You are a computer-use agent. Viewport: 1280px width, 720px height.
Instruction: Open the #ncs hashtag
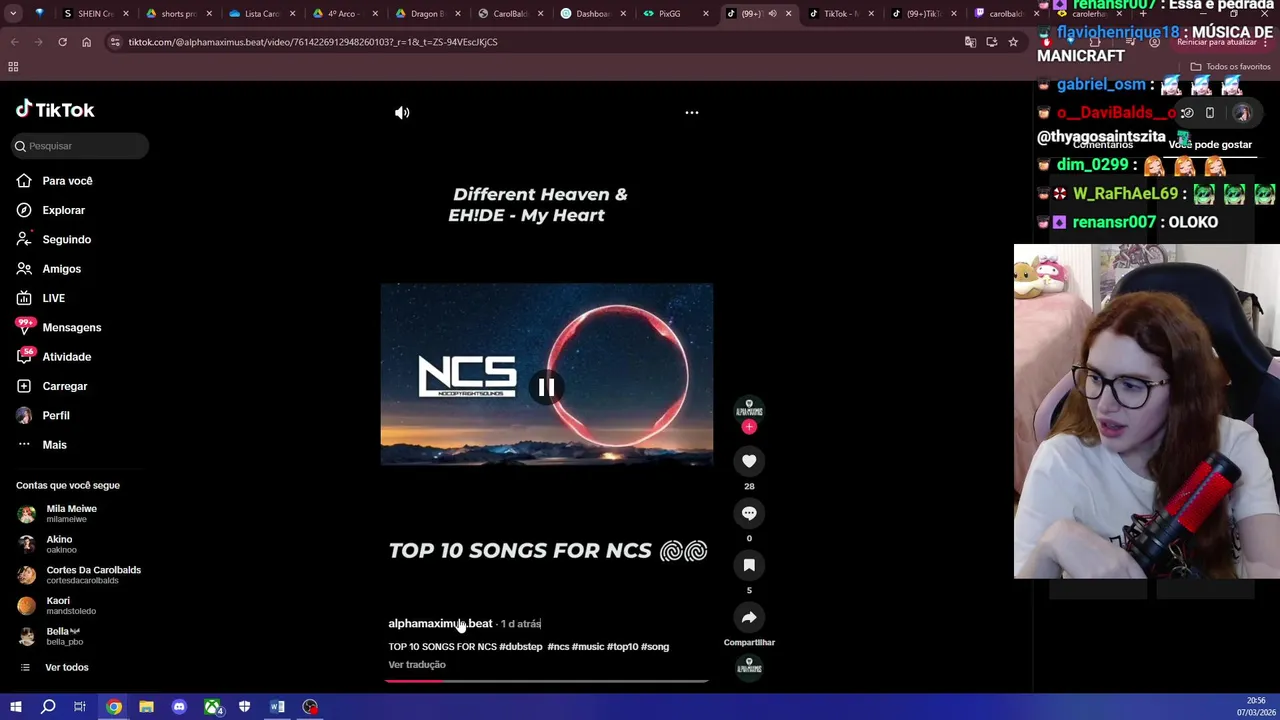coord(558,647)
